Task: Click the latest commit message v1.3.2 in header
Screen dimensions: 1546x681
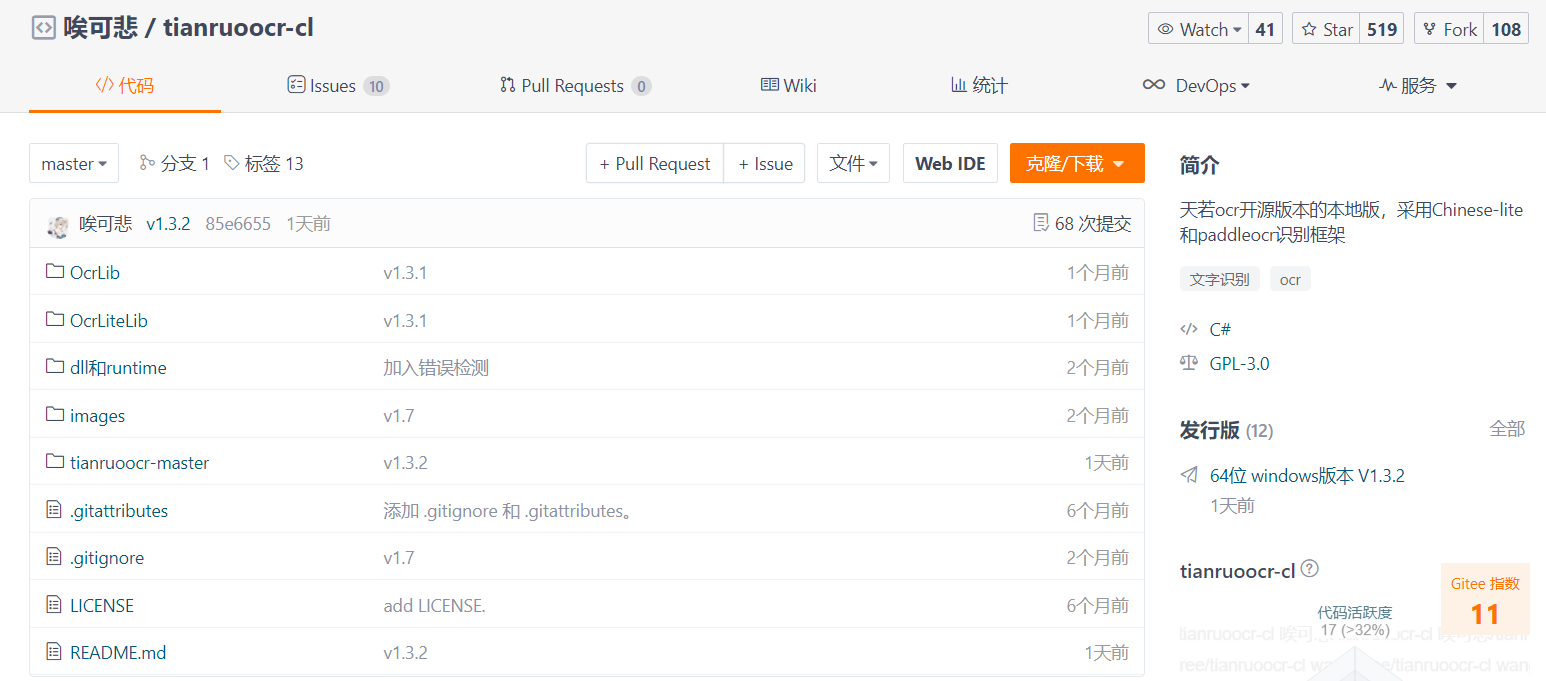Action: click(x=168, y=224)
